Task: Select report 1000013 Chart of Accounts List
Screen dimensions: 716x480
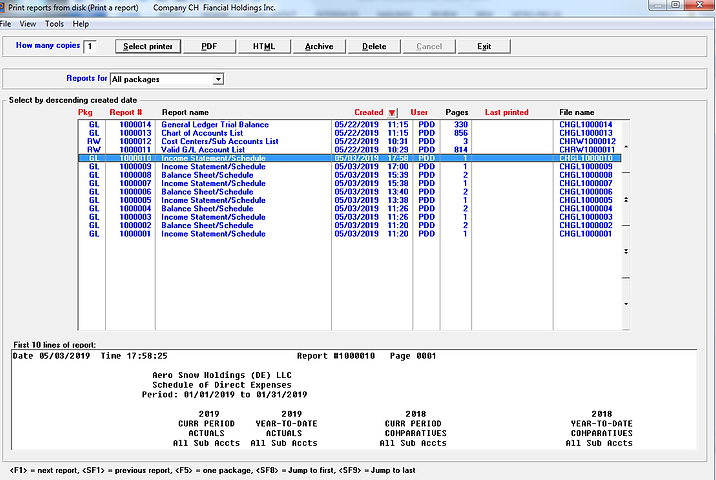Action: [349, 133]
